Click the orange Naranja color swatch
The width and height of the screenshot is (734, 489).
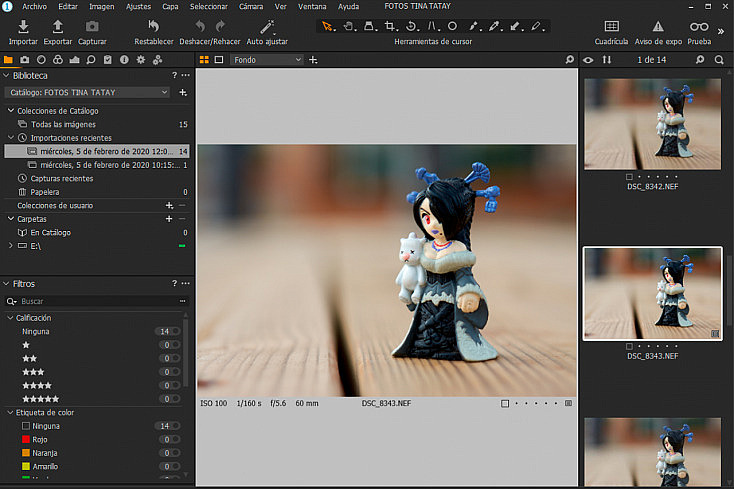[26, 453]
